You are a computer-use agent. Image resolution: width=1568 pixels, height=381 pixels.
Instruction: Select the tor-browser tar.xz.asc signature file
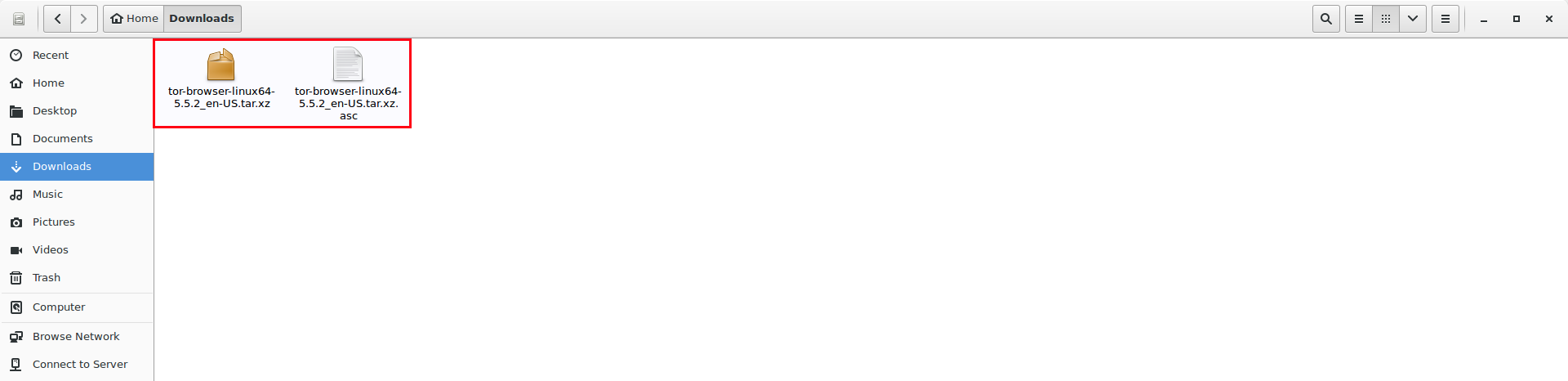click(x=348, y=84)
